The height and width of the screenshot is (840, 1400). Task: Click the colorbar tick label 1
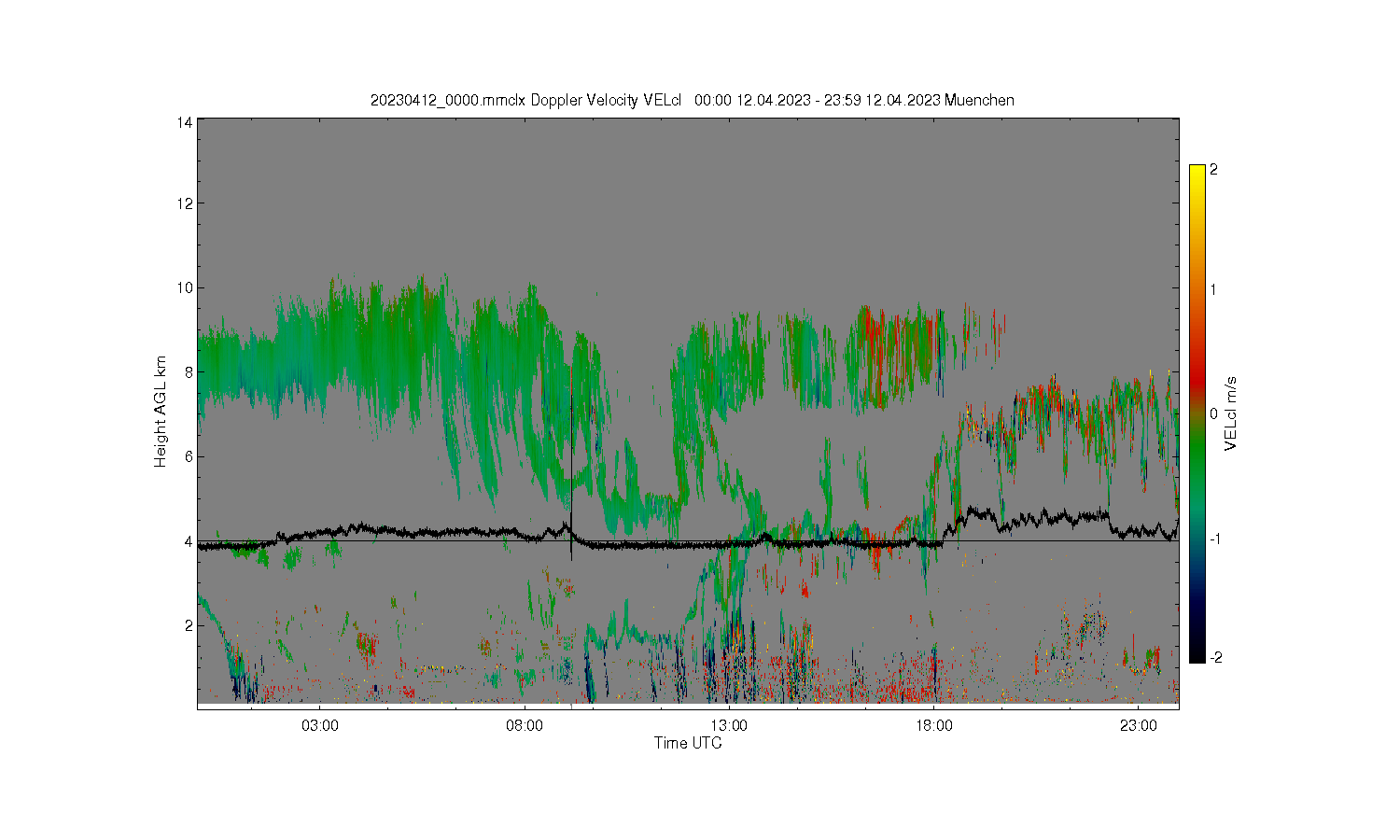pyautogui.click(x=1213, y=289)
